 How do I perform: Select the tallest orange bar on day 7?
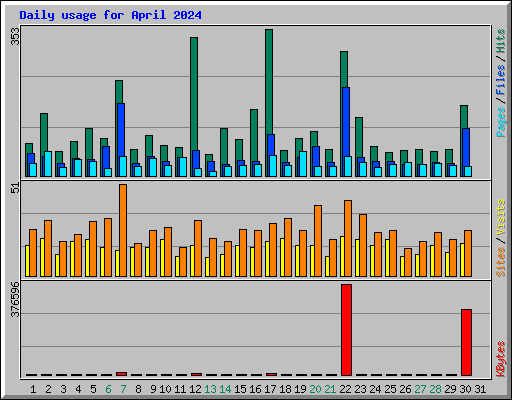[123, 230]
